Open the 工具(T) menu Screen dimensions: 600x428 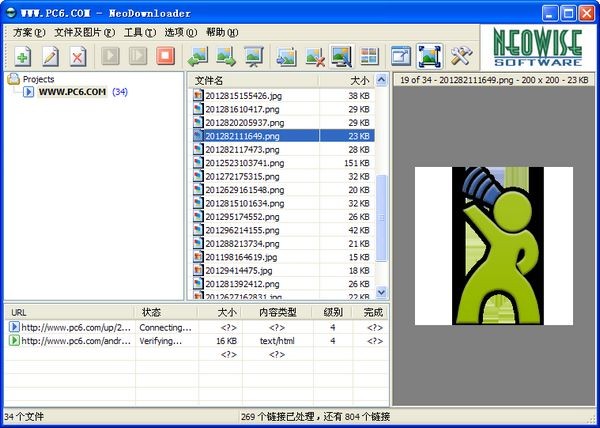tap(140, 33)
